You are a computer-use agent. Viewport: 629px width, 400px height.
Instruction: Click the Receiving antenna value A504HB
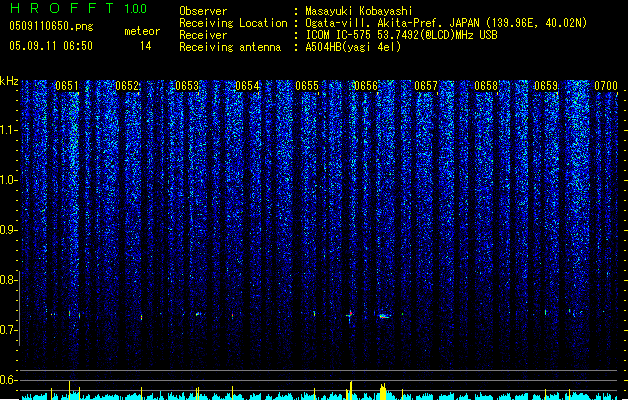pos(324,47)
